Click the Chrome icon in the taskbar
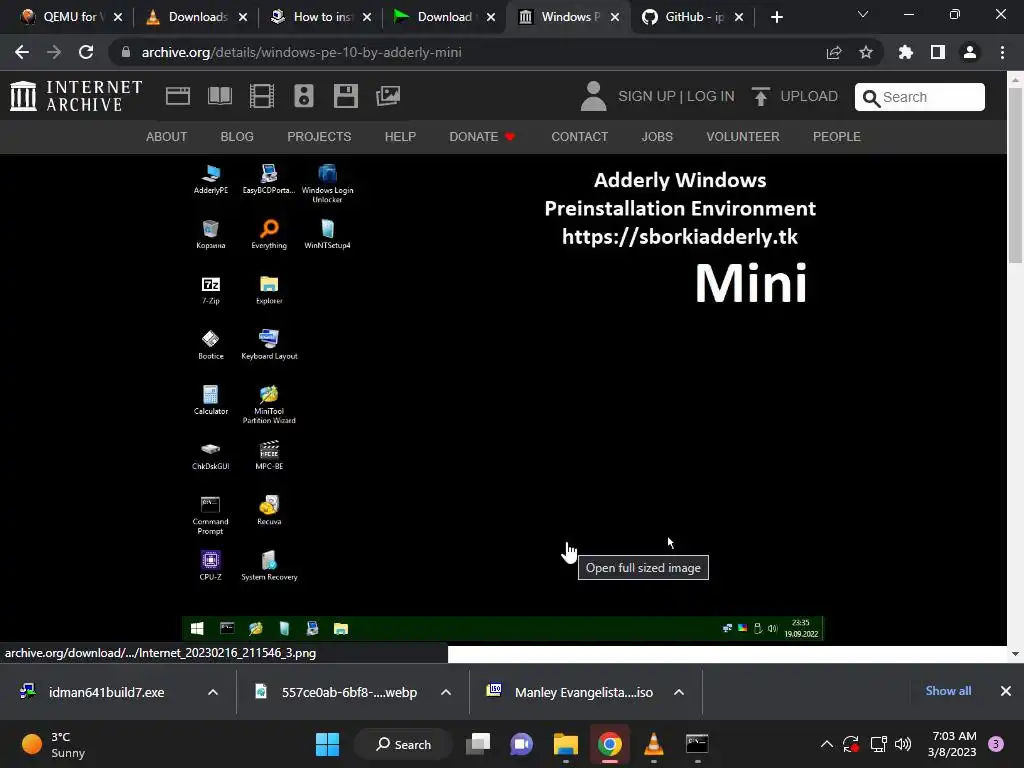 pyautogui.click(x=610, y=744)
